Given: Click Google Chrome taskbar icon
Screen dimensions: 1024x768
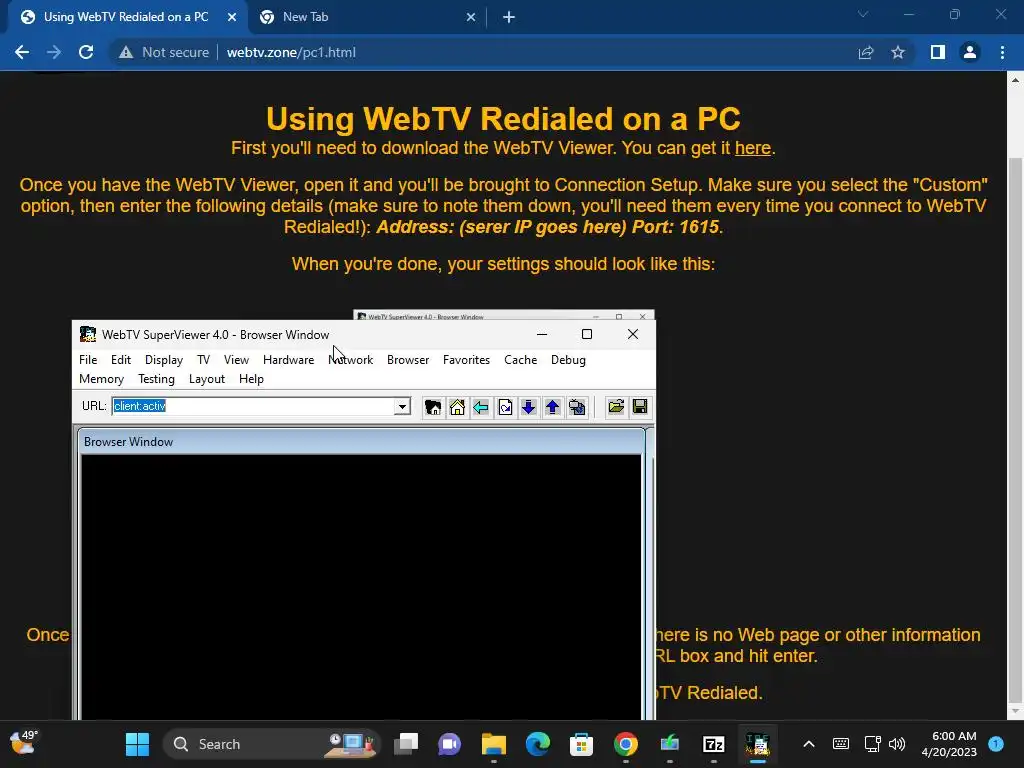Looking at the screenshot, I should (626, 744).
